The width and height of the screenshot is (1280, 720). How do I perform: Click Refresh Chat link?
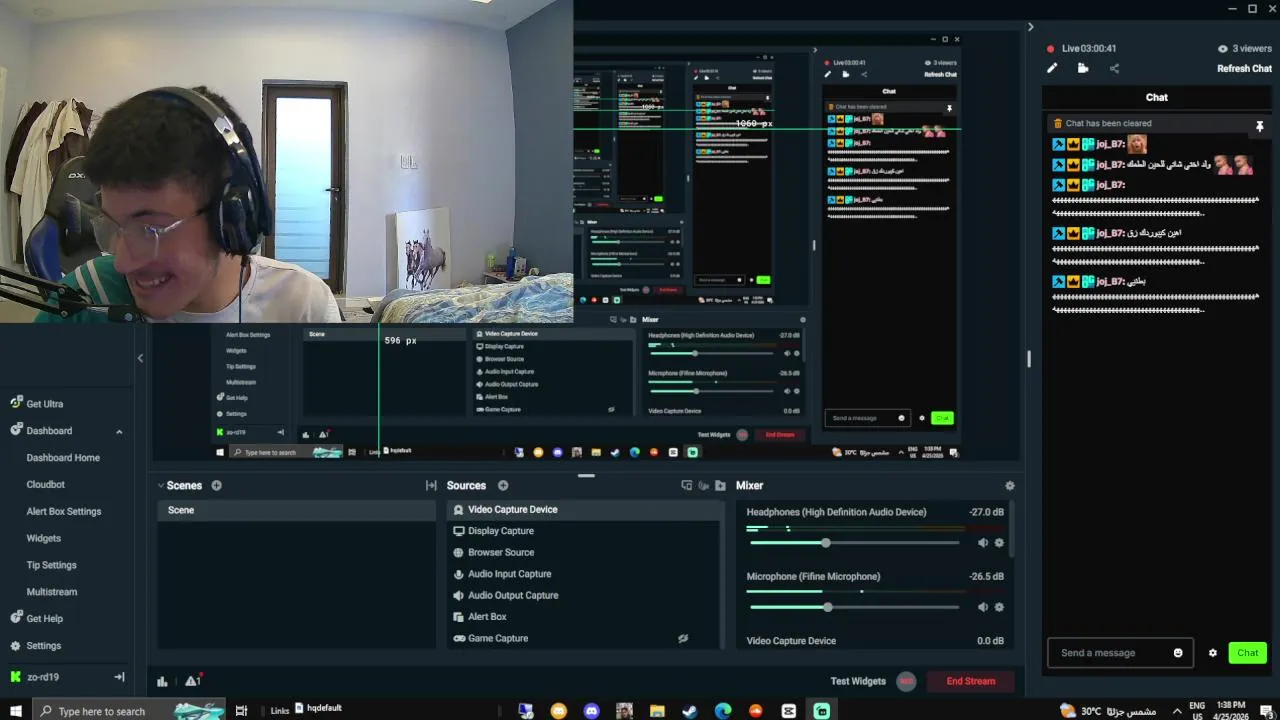click(x=1244, y=69)
